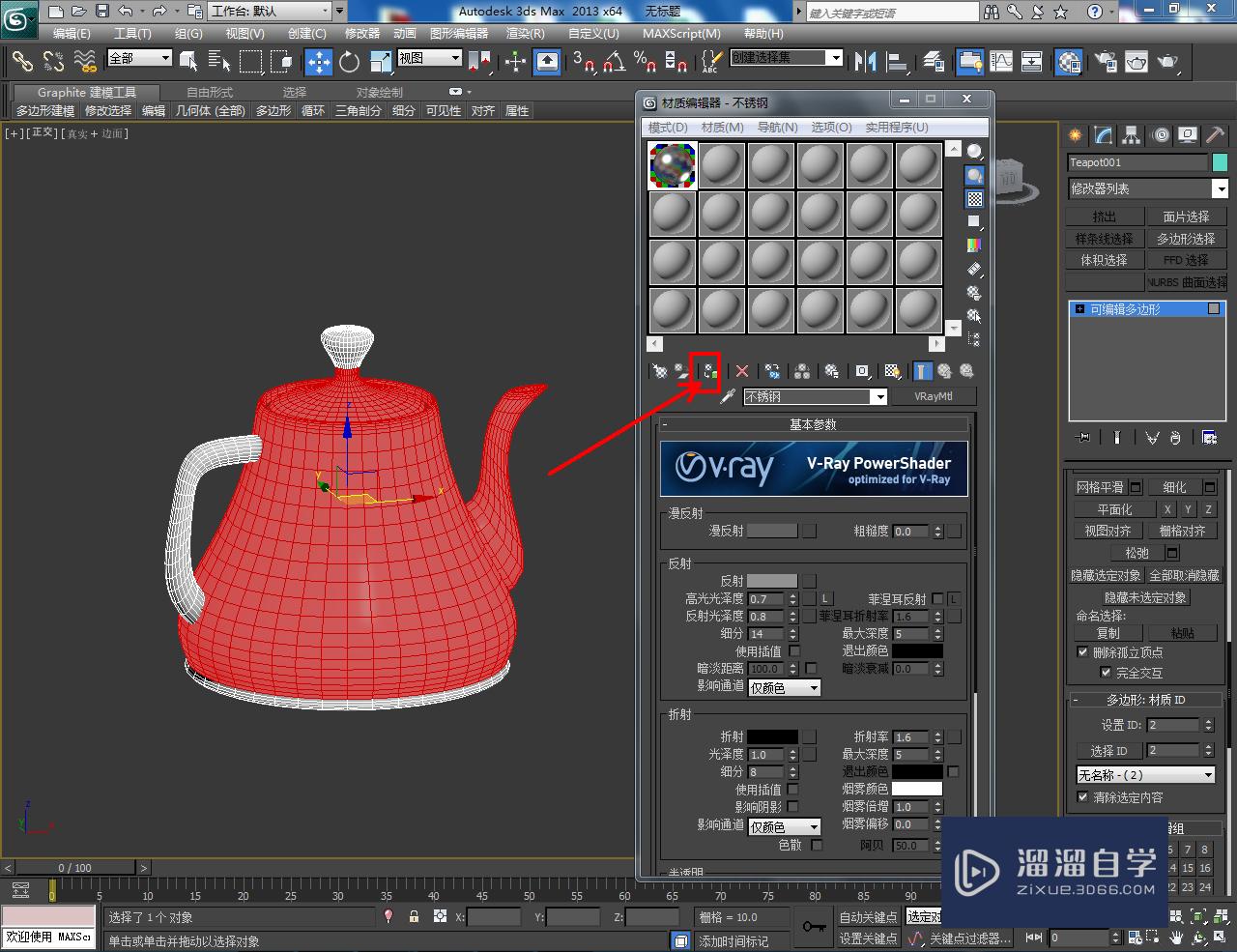This screenshot has height=952, width=1237.
Task: Open 模式(D) menu in material editor
Action: click(668, 128)
